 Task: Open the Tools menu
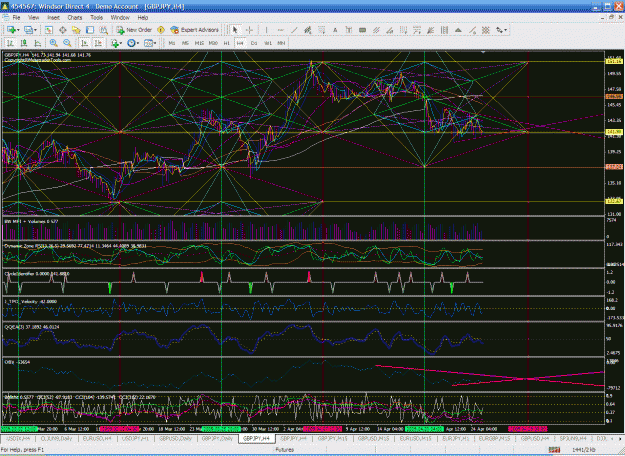click(96, 18)
